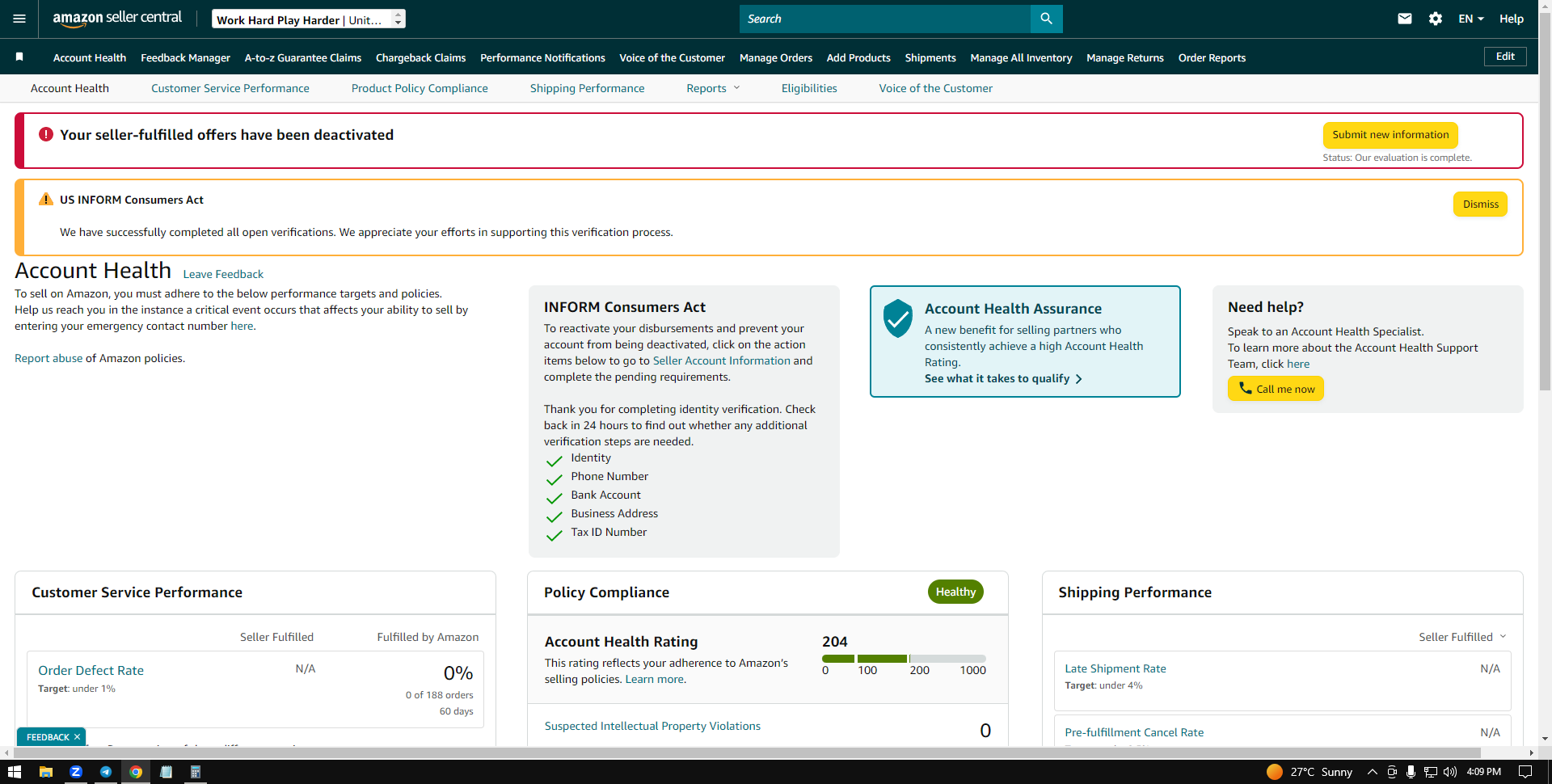Click the Chrome taskbar icon
Viewport: 1552px width, 784px height.
(x=136, y=772)
